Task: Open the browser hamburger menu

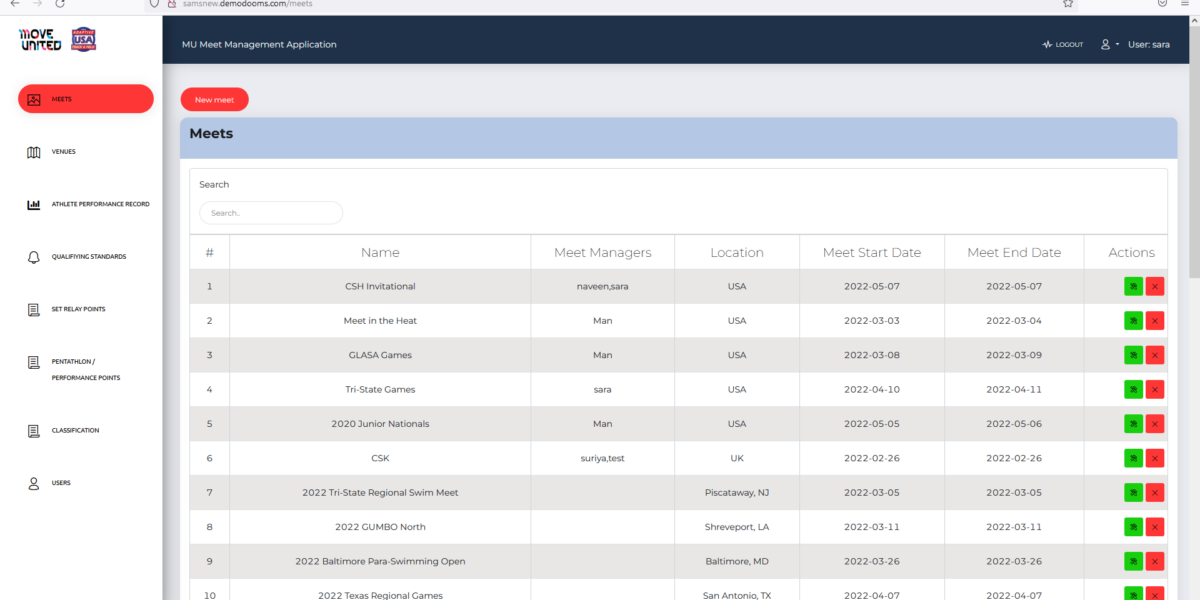Action: pyautogui.click(x=1187, y=4)
